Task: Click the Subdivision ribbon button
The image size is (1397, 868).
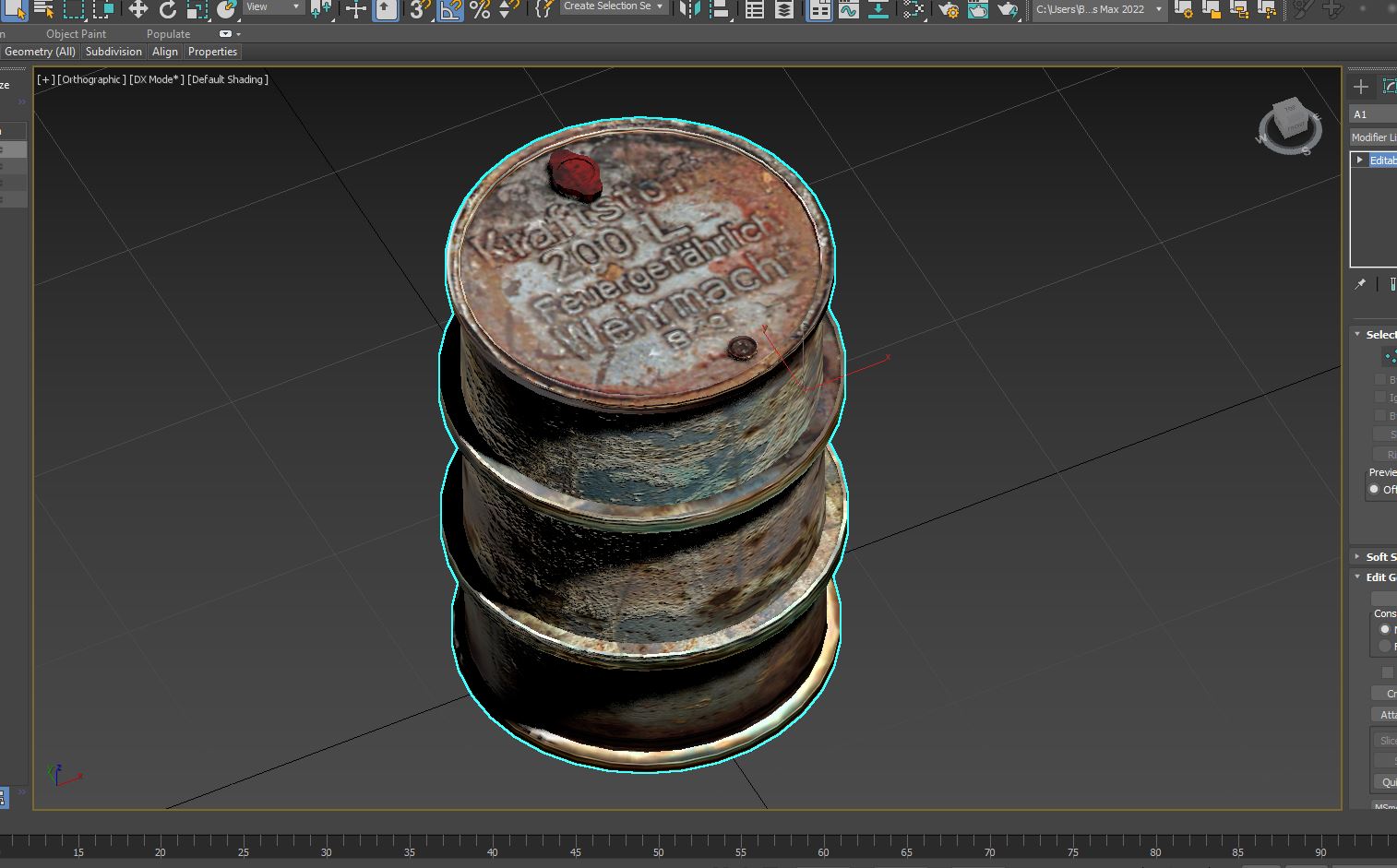Action: [x=113, y=52]
